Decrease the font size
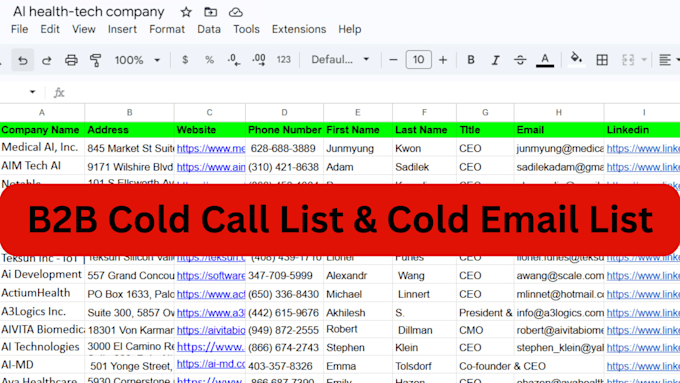 click(393, 60)
